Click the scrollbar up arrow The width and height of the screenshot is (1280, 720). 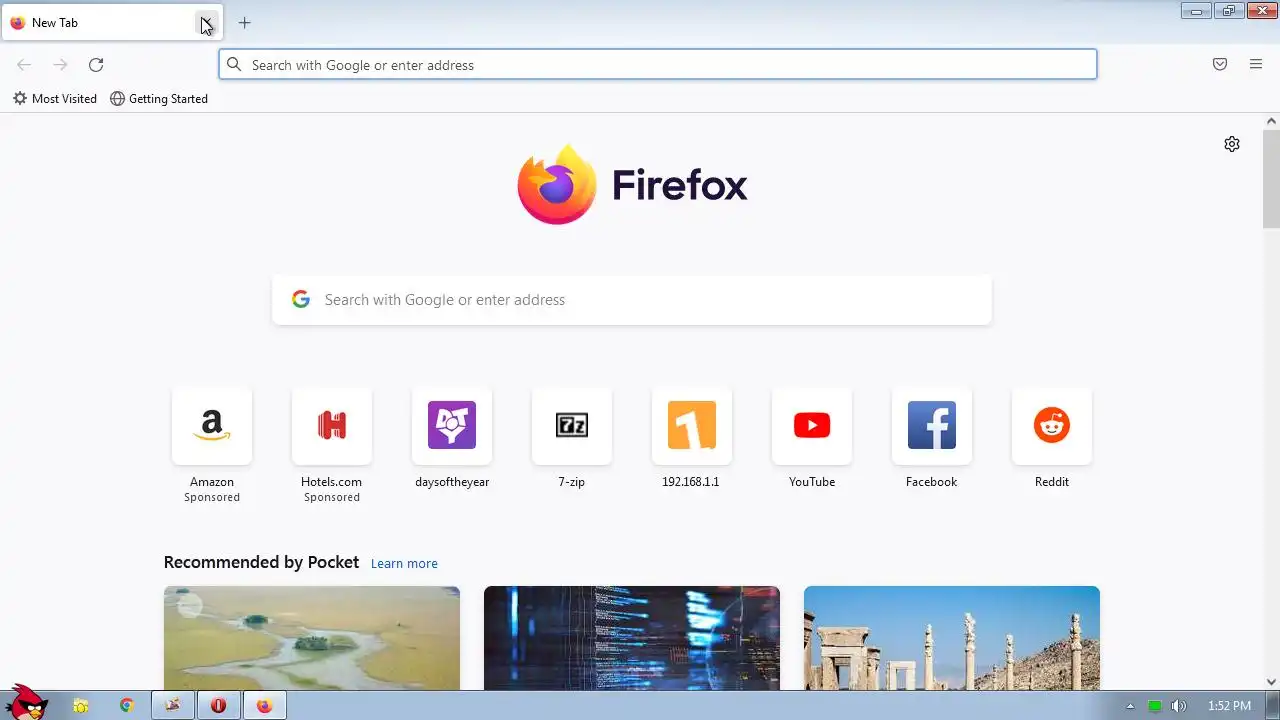click(1271, 121)
